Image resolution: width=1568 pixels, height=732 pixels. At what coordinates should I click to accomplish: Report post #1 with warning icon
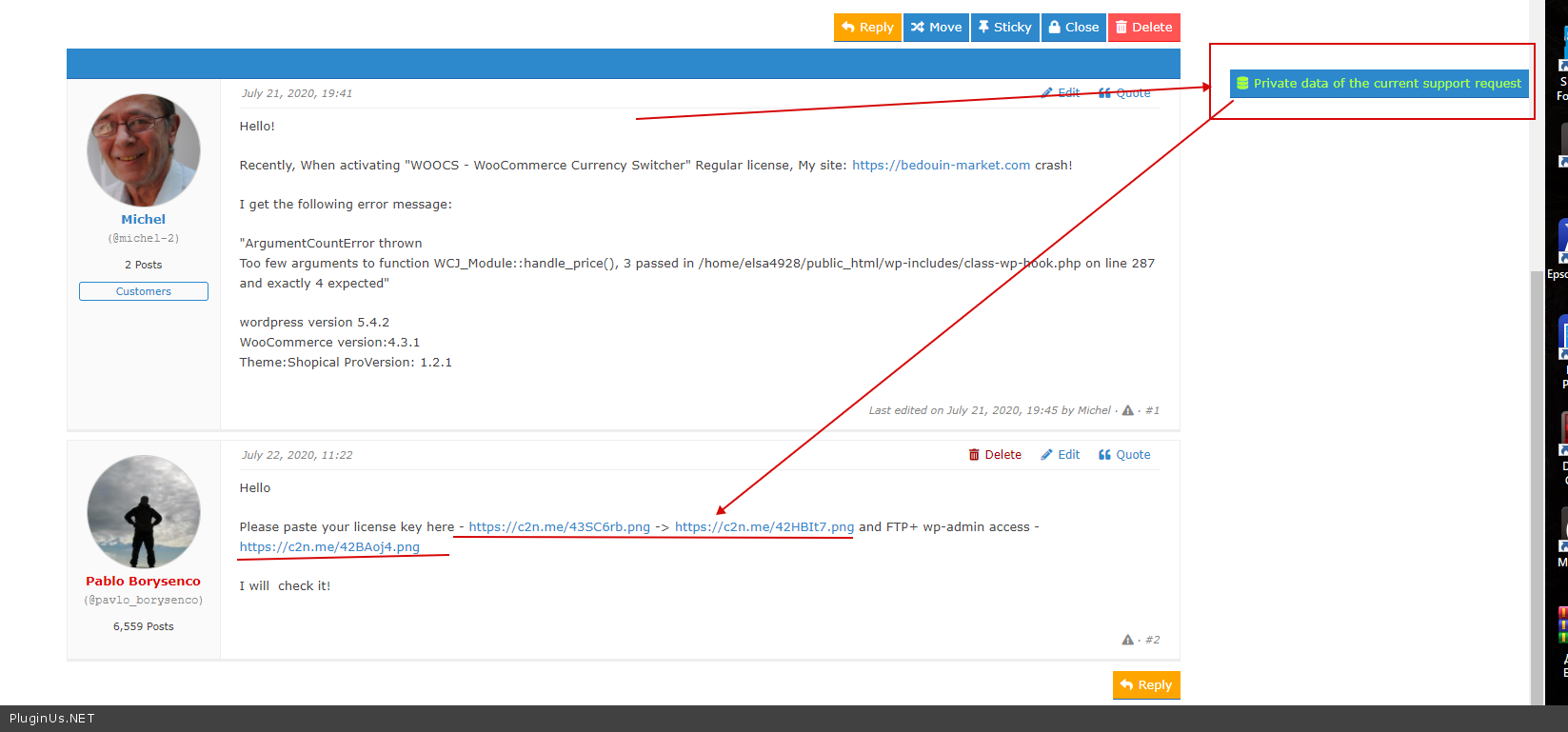point(1127,410)
